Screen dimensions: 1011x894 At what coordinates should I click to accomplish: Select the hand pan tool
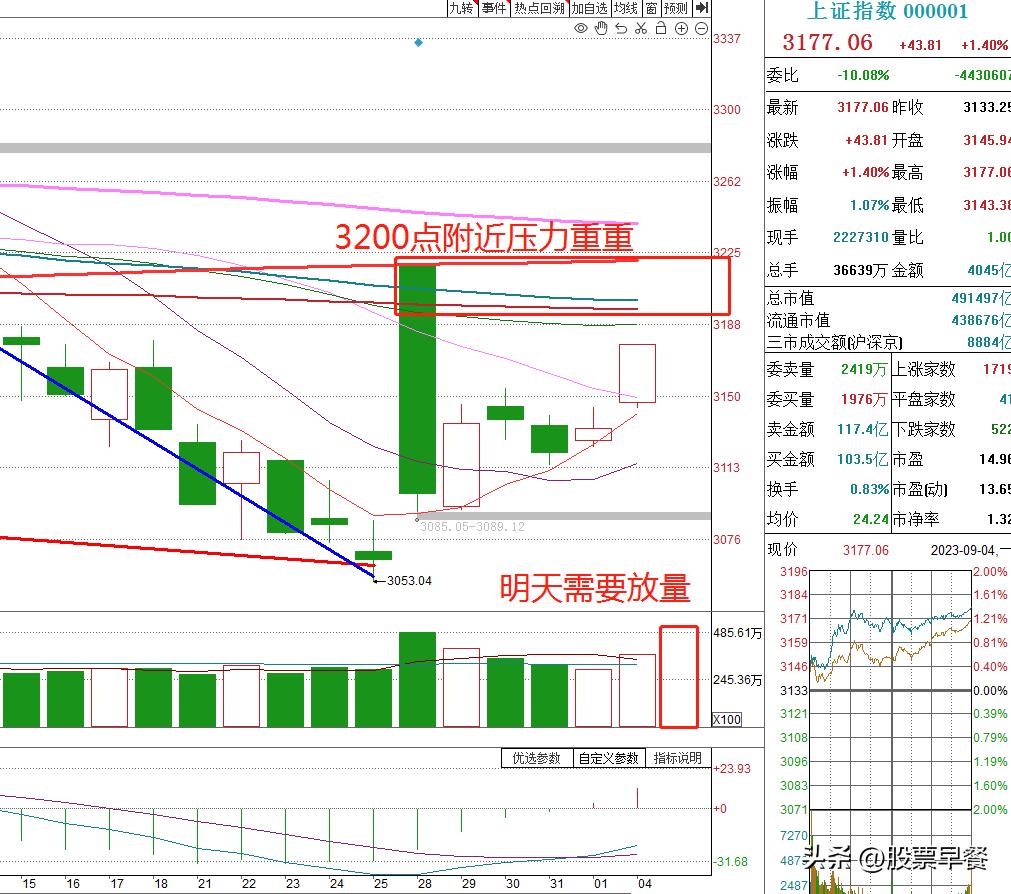click(601, 28)
